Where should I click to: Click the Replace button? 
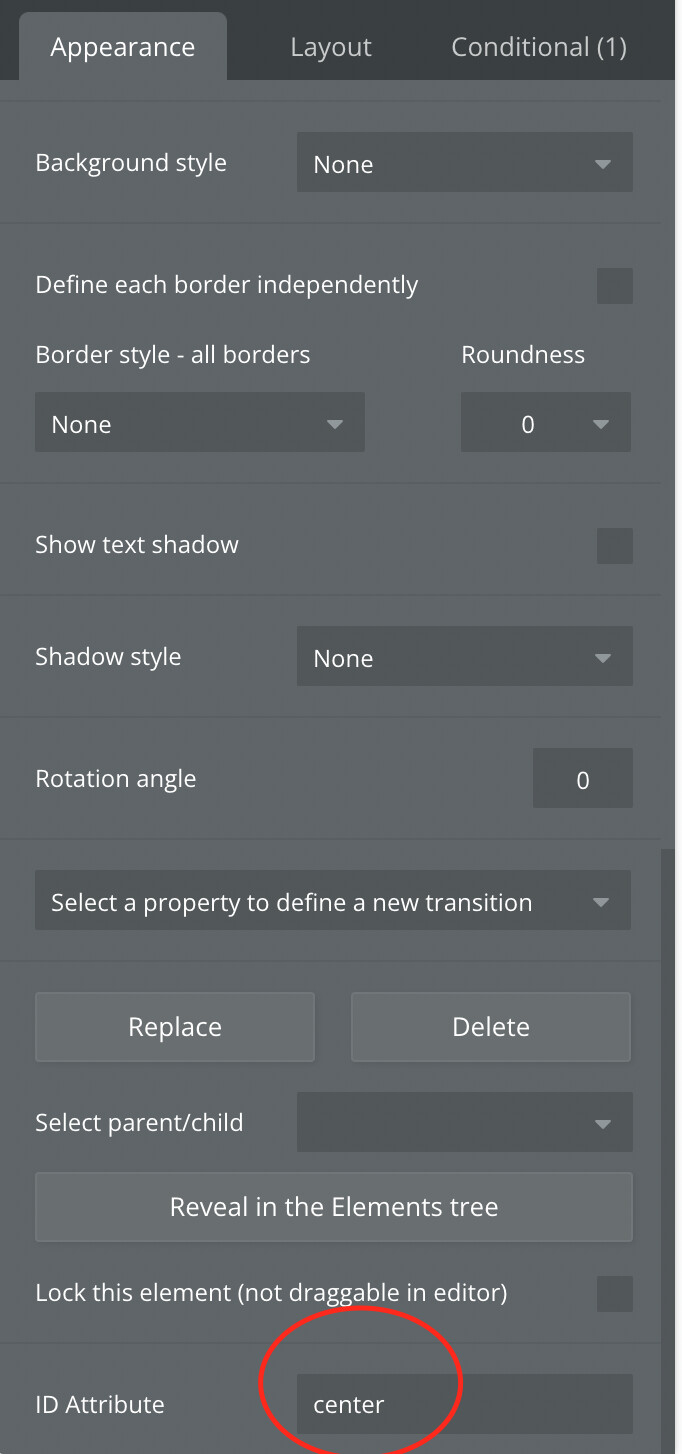click(175, 1027)
